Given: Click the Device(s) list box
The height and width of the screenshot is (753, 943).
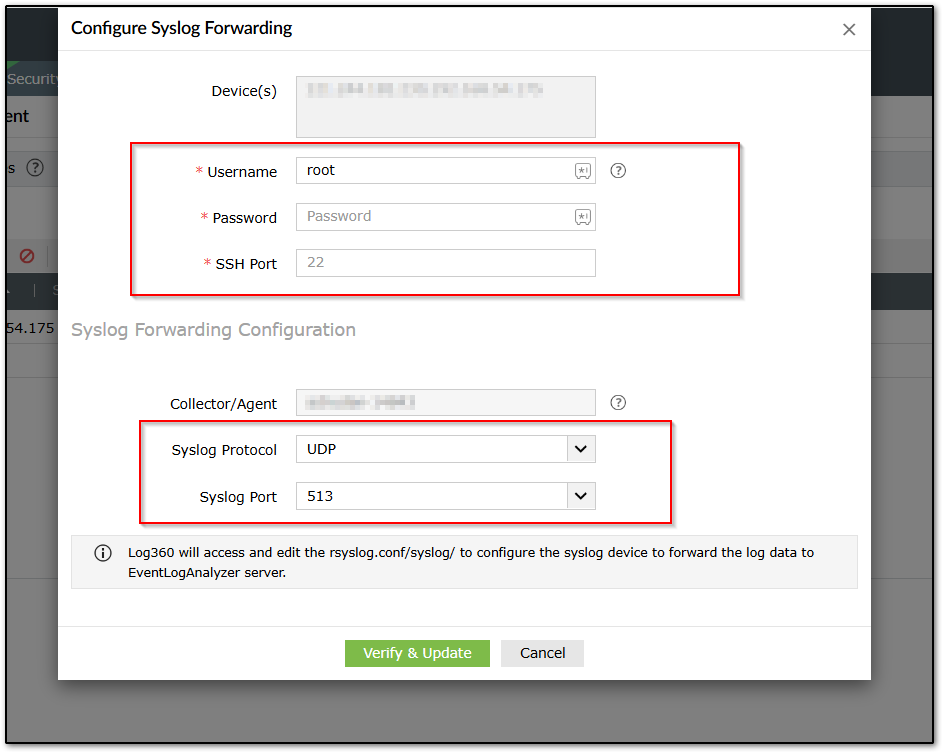Looking at the screenshot, I should pos(445,106).
